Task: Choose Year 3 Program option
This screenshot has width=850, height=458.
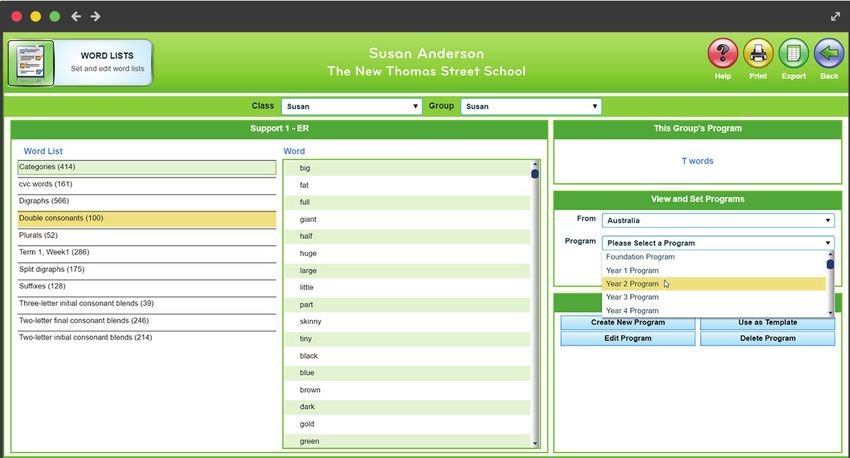Action: (713, 297)
